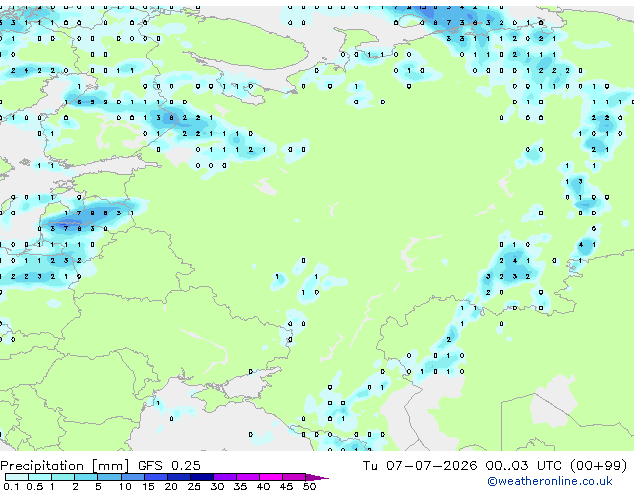
Task: Click the 0.1–0.5 mm legend color swatch
Action: tap(17, 477)
